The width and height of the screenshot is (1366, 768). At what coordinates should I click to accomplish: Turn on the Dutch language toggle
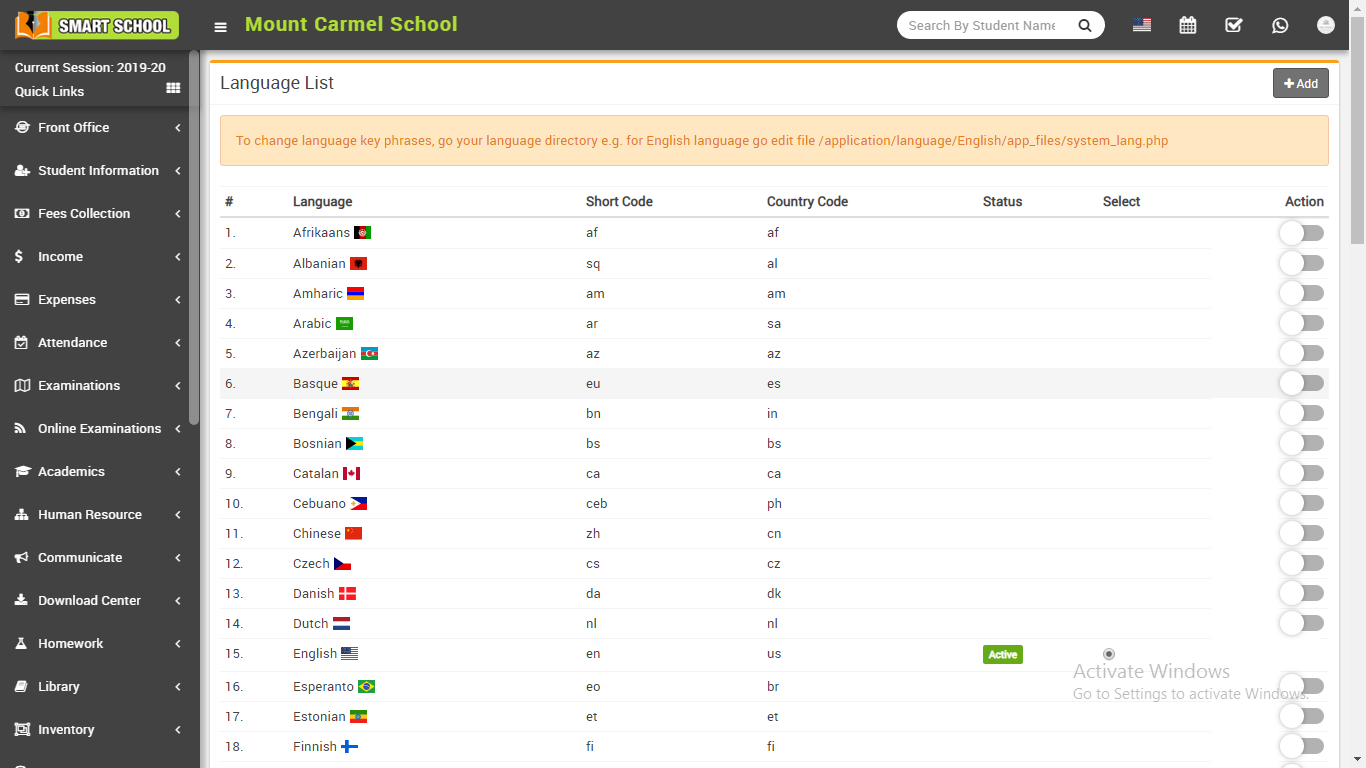[x=1301, y=623]
